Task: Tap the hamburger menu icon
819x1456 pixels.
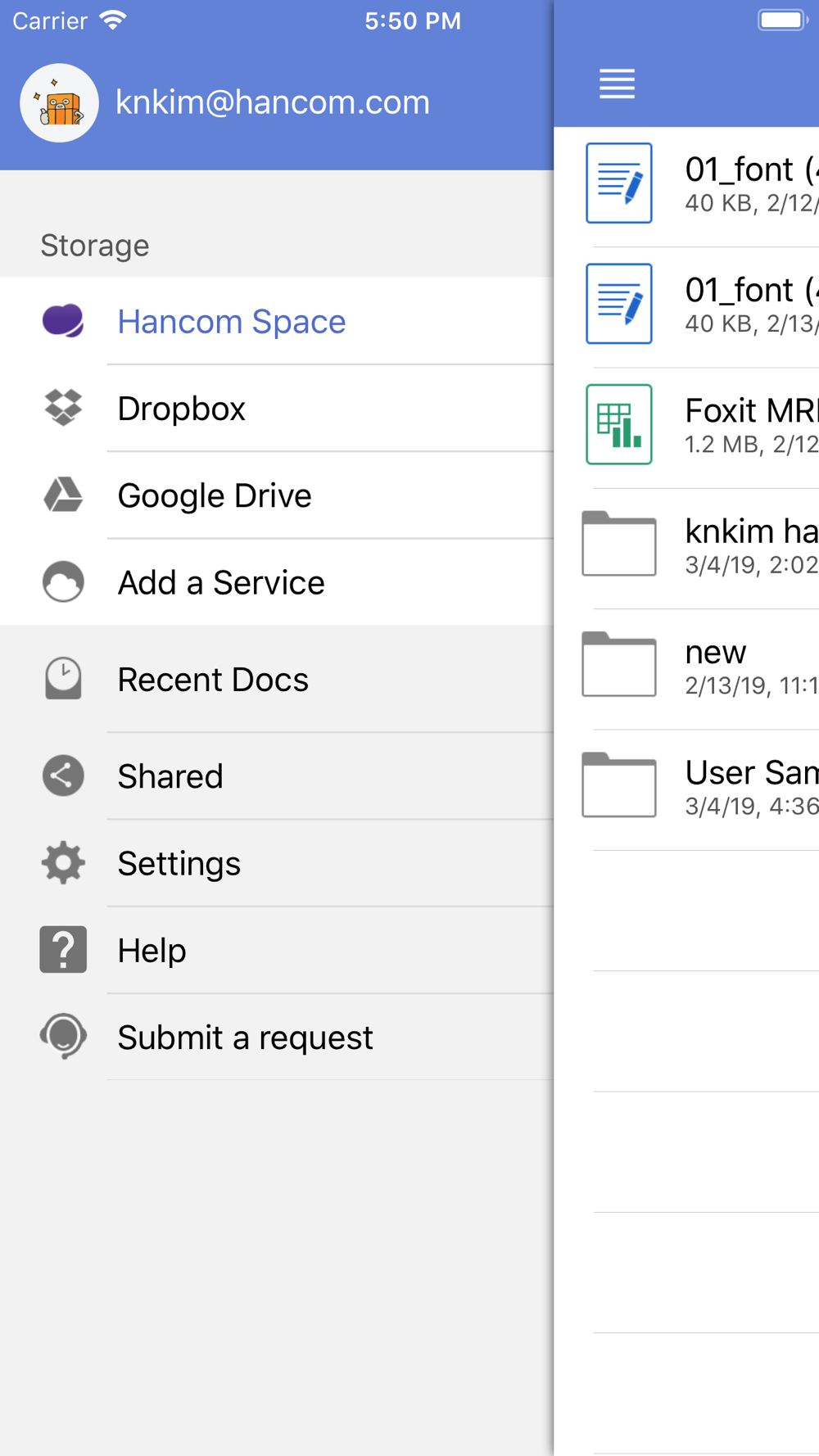Action: click(617, 84)
